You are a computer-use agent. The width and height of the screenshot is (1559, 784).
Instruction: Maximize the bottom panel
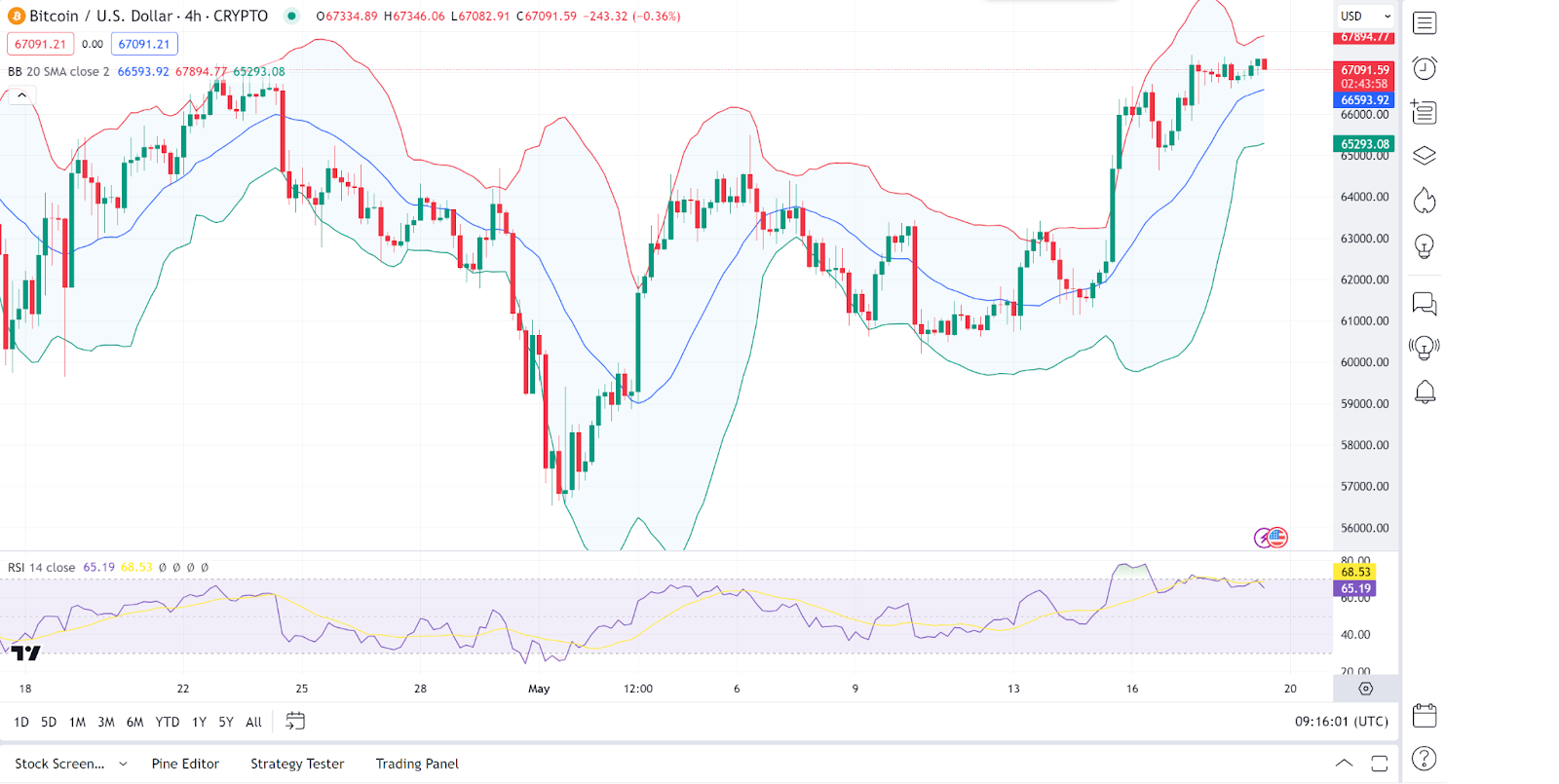(x=1380, y=764)
